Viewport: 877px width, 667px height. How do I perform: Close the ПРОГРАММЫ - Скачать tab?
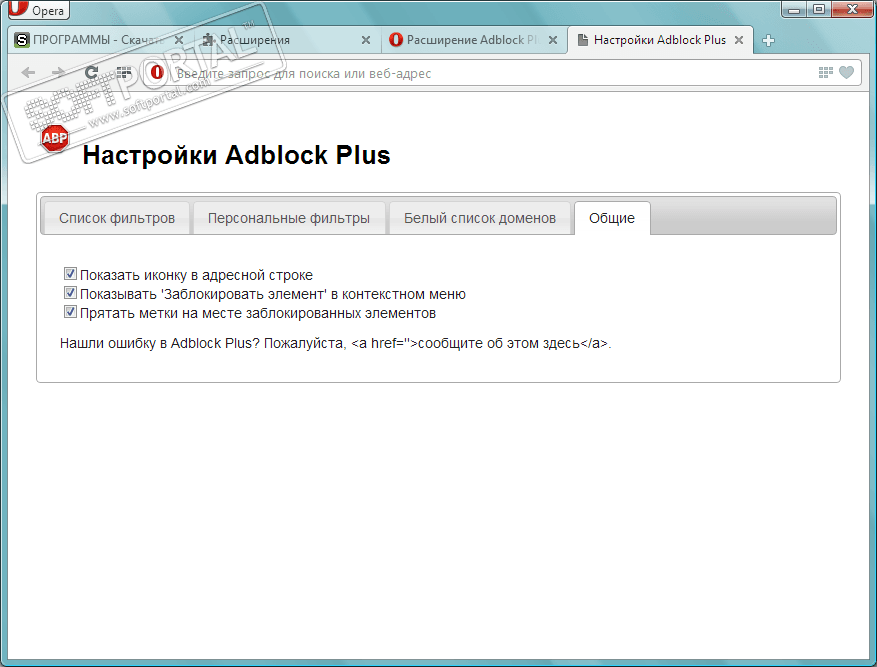179,40
